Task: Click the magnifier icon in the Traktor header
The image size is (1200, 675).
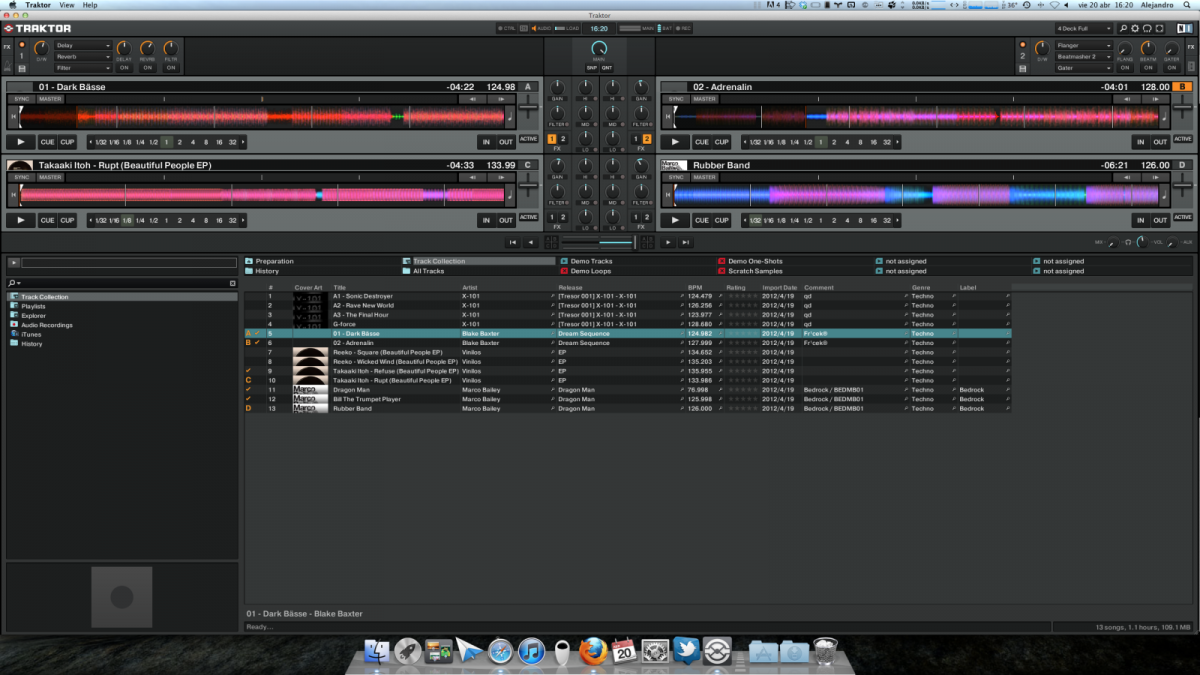Action: pos(1124,28)
